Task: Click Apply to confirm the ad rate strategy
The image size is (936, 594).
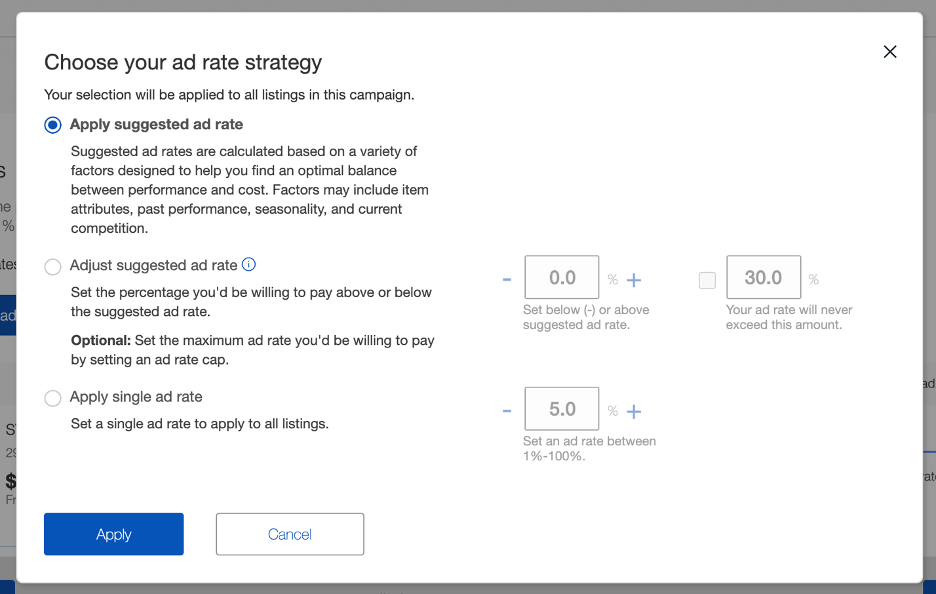Action: pyautogui.click(x=113, y=534)
